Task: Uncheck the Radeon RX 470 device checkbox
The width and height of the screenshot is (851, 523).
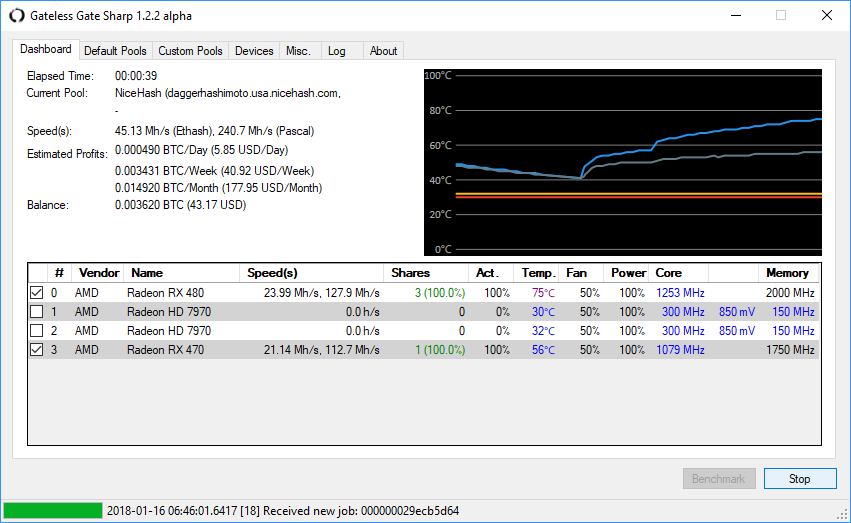Action: (x=36, y=350)
